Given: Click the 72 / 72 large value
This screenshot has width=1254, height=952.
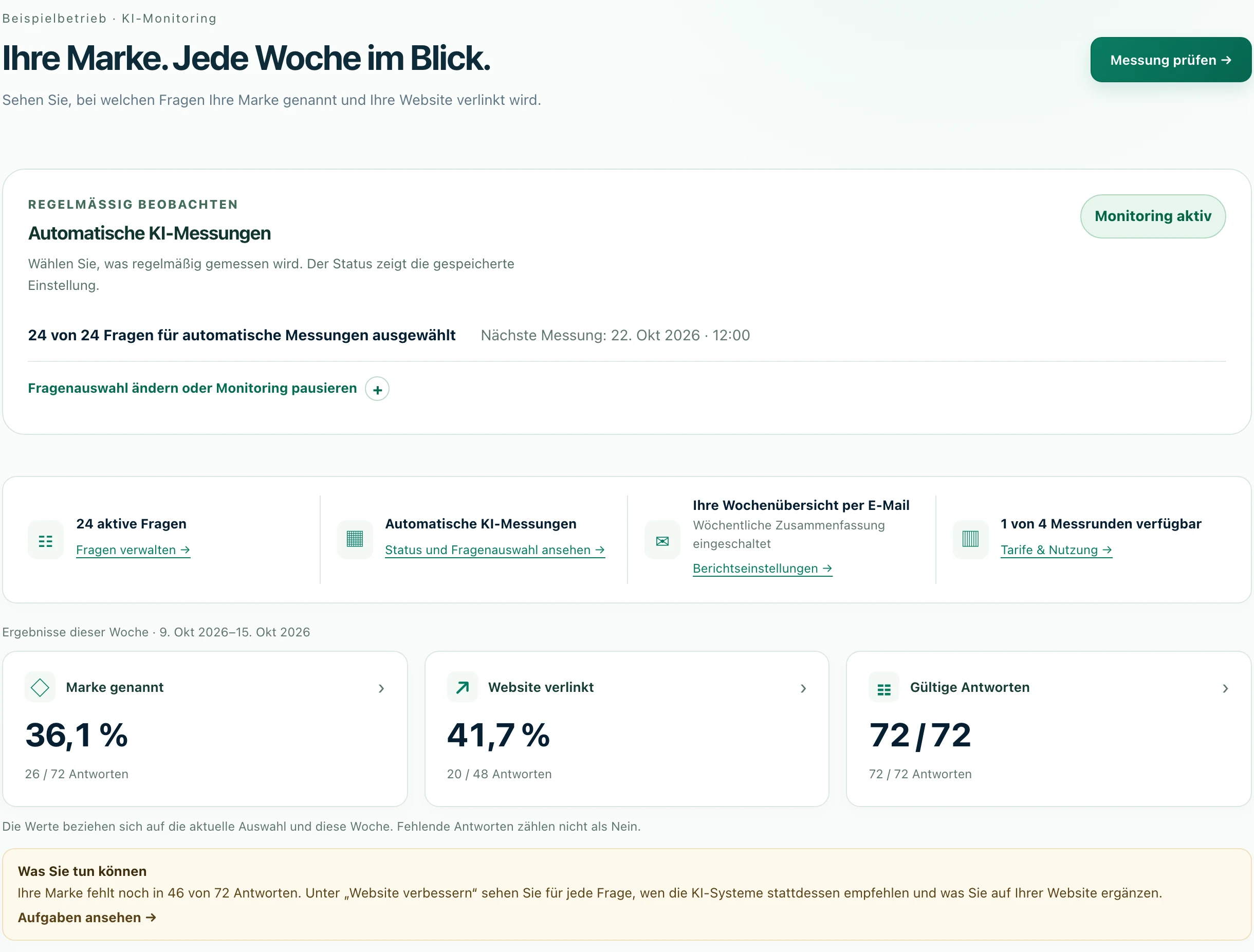Looking at the screenshot, I should tap(920, 735).
